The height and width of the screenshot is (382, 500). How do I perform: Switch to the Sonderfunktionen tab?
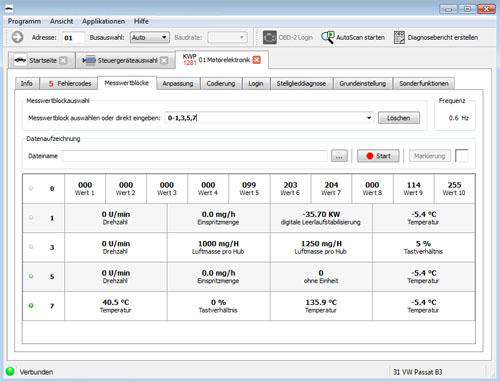[x=424, y=83]
